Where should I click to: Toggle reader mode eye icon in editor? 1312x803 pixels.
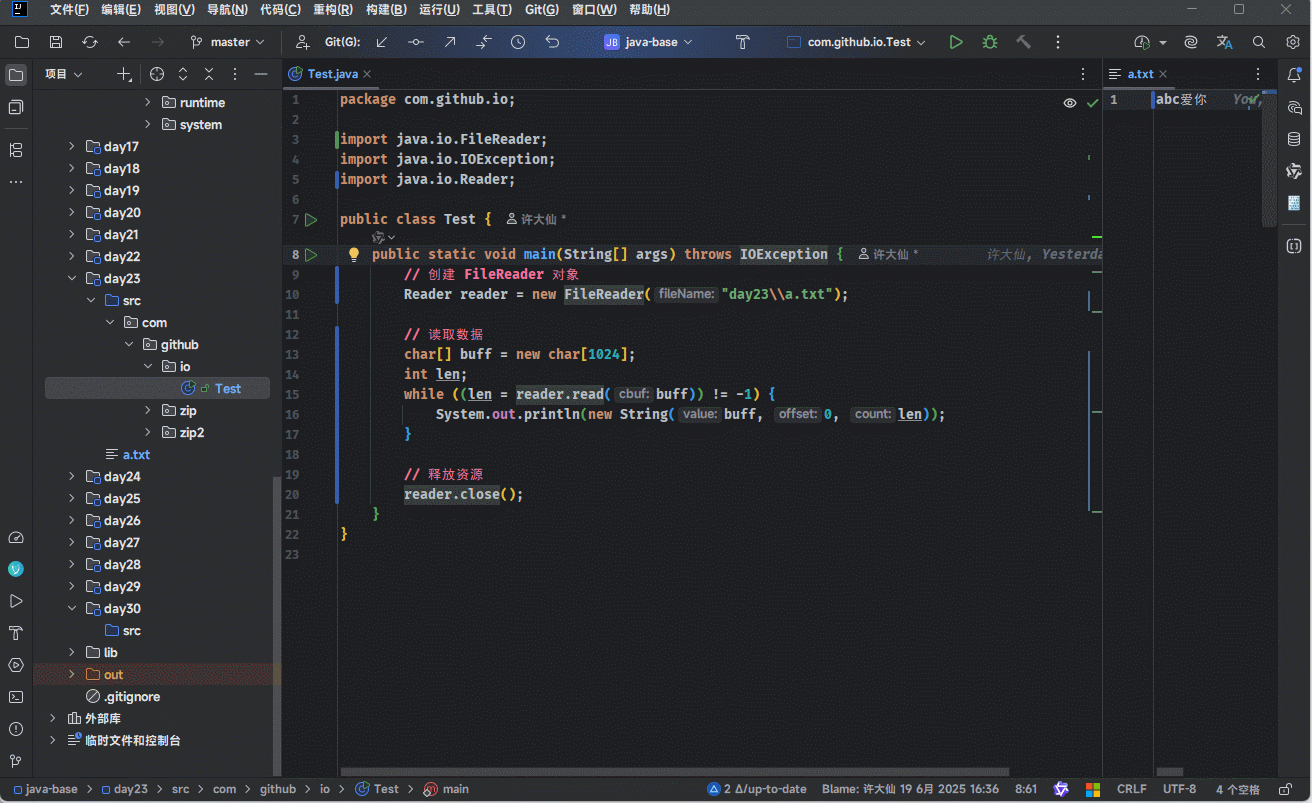click(1070, 102)
